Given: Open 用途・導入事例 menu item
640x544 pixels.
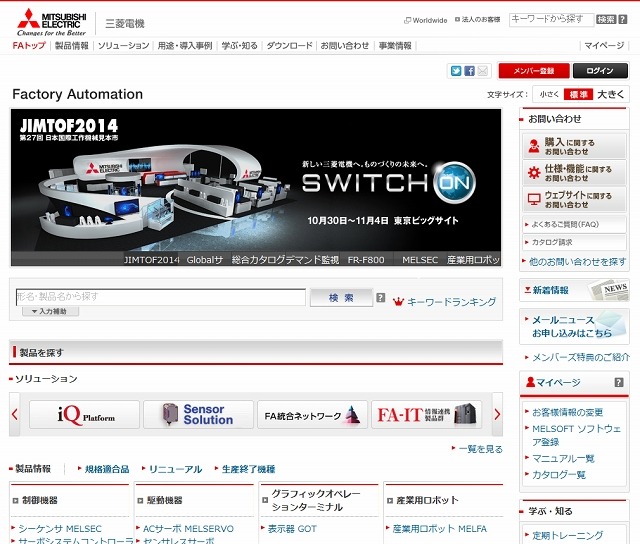Looking at the screenshot, I should click(x=185, y=45).
